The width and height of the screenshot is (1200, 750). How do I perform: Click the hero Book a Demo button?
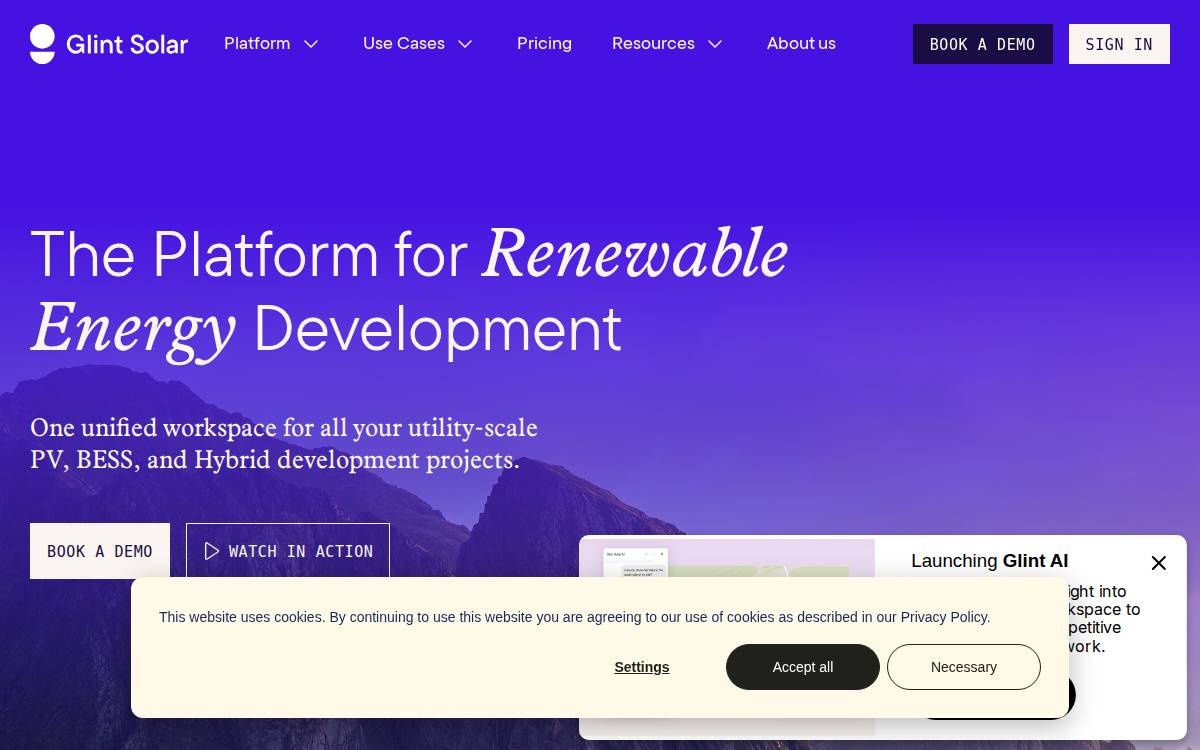100,551
